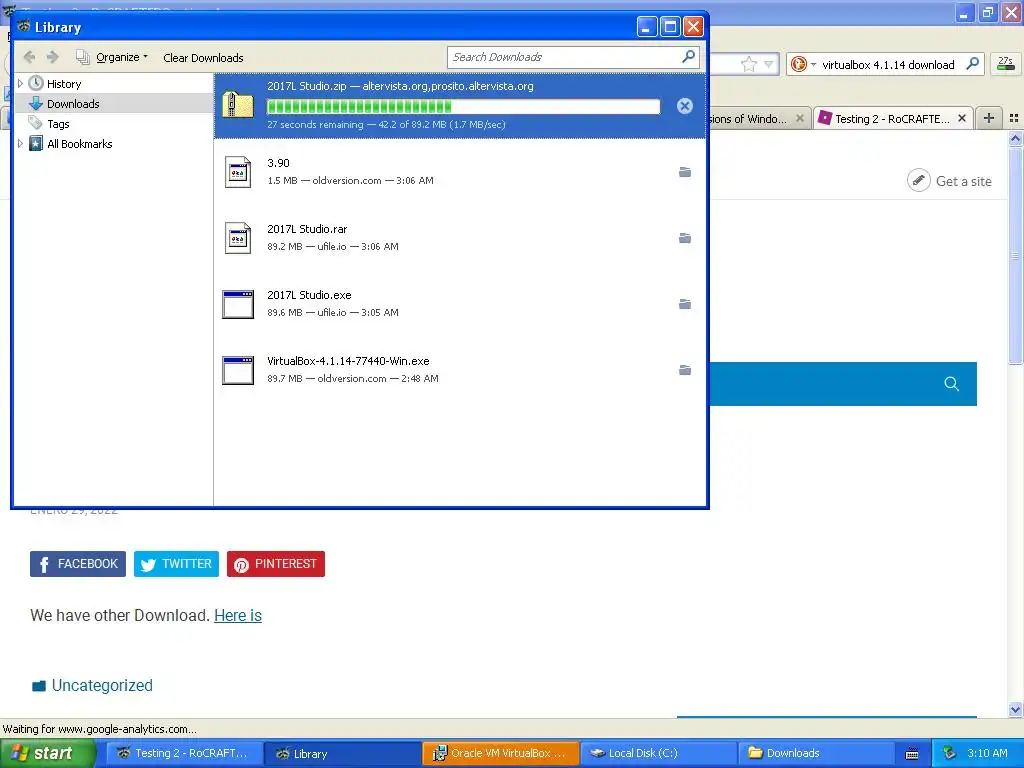Select History in Library sidebar
1024x768 pixels.
click(64, 84)
